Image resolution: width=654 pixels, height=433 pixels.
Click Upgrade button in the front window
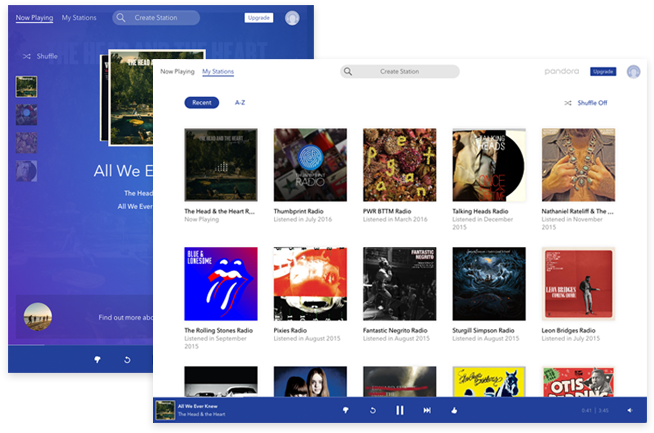[603, 72]
